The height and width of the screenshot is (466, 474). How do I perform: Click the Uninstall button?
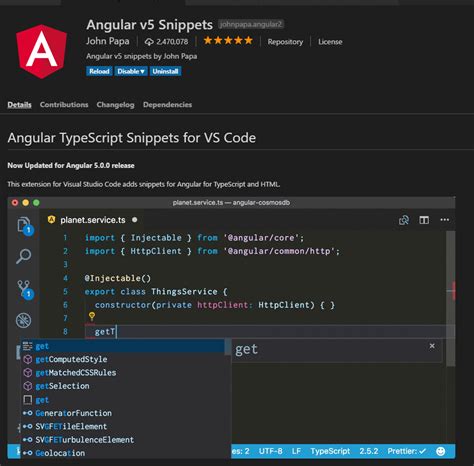[165, 71]
